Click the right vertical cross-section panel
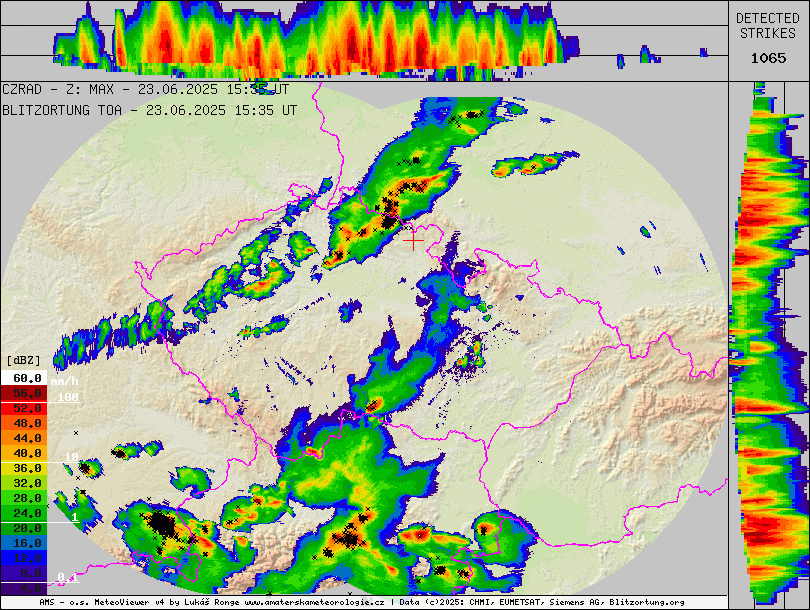Image resolution: width=810 pixels, height=610 pixels. point(769,344)
